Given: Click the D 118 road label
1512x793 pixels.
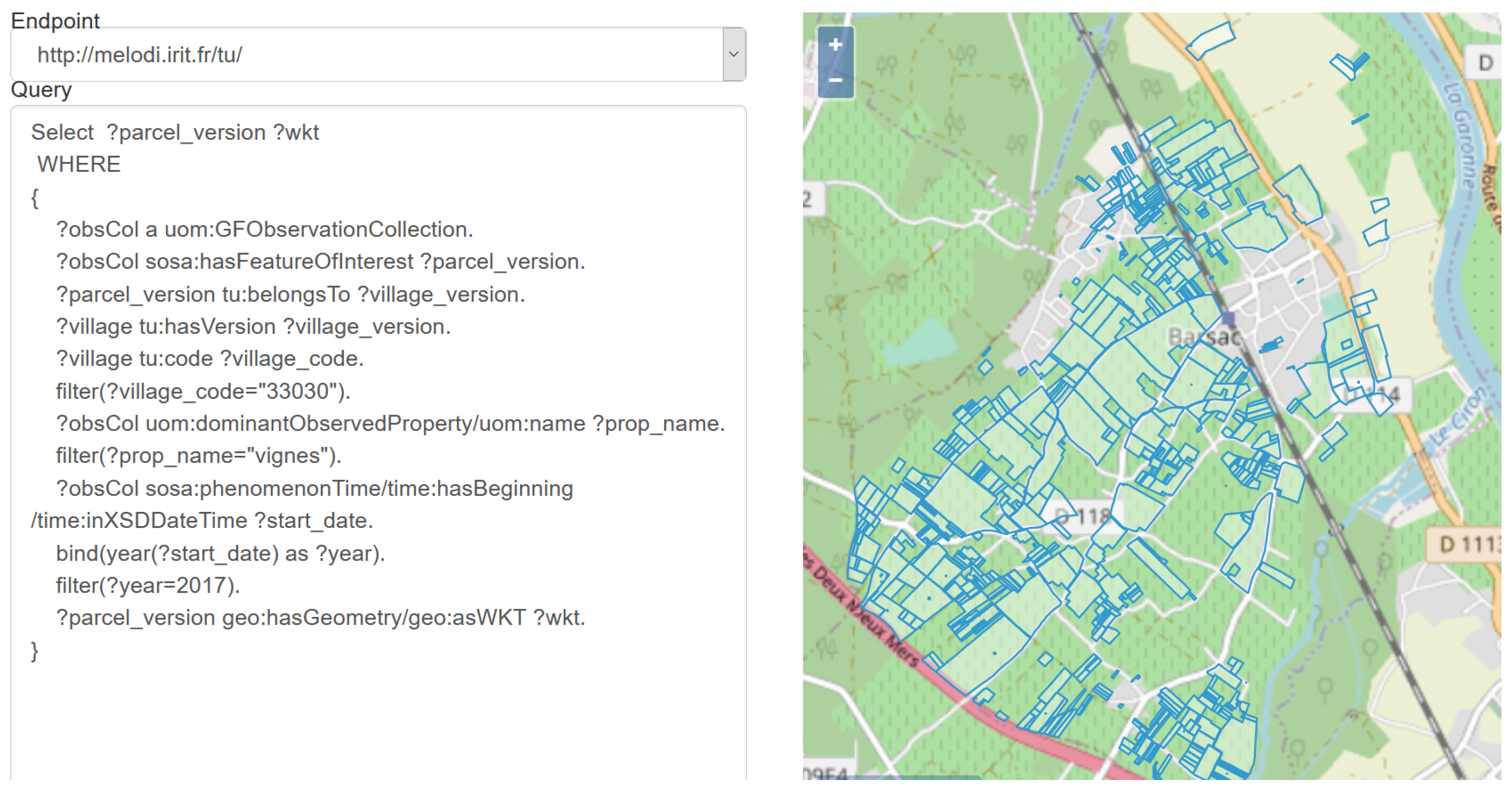Looking at the screenshot, I should [1084, 517].
